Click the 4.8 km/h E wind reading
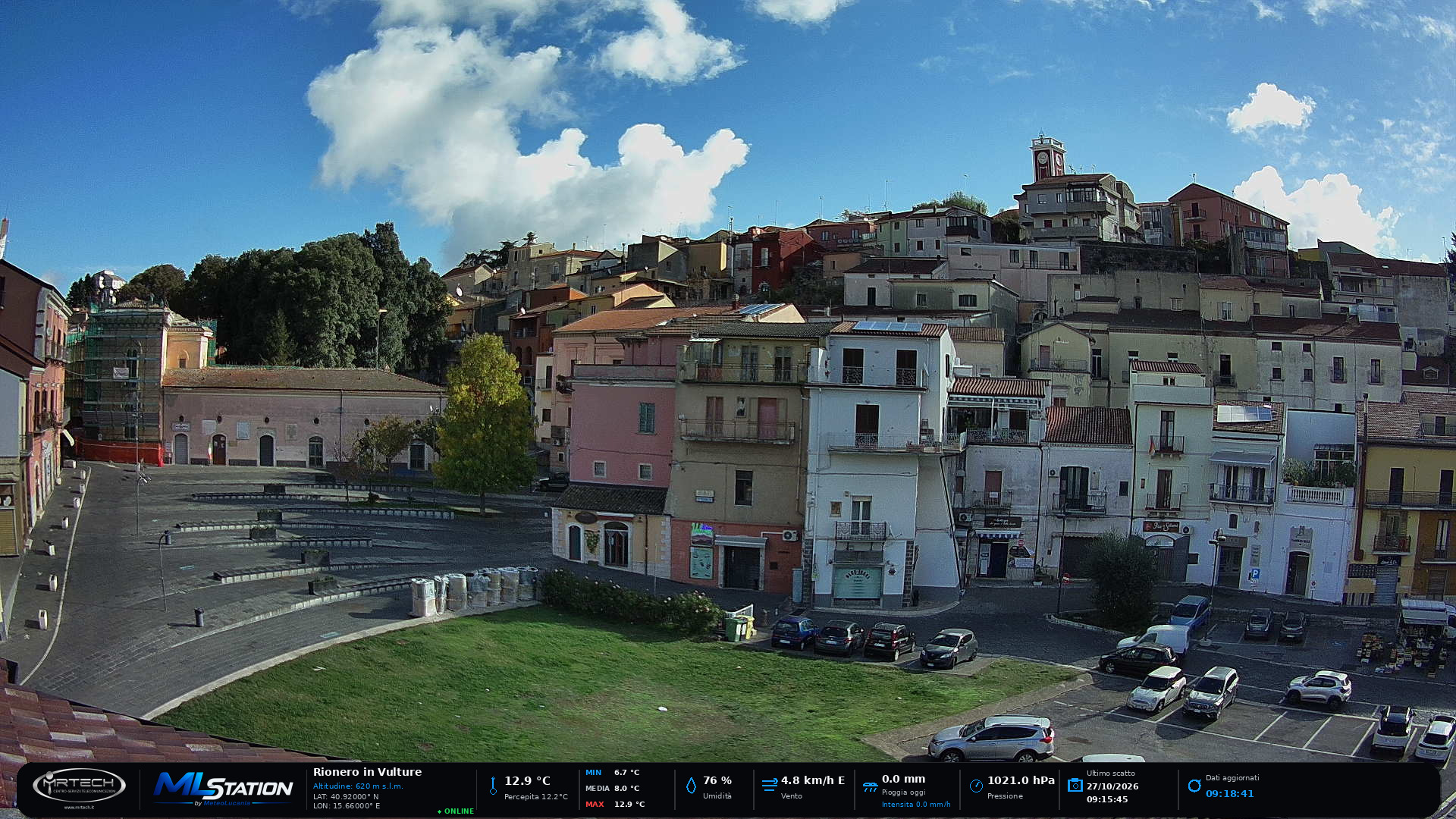This screenshot has height=819, width=1456. tap(813, 781)
